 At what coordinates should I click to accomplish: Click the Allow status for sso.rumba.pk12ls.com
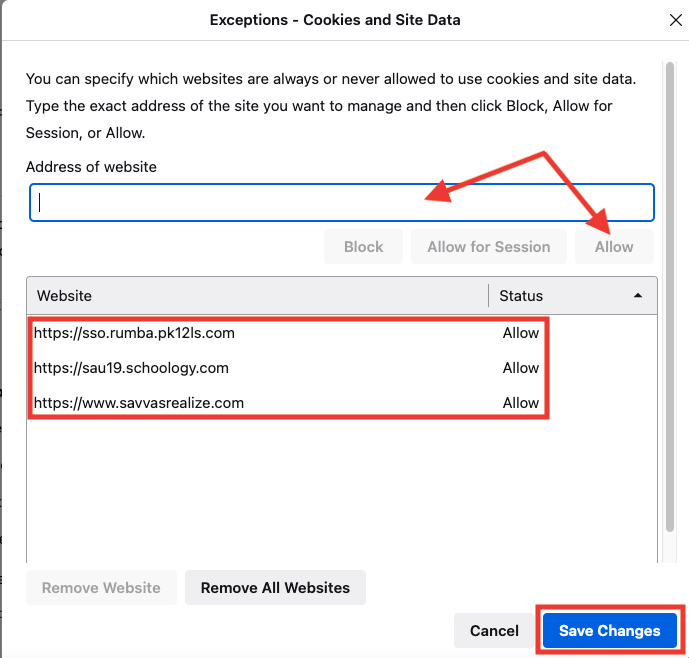521,333
